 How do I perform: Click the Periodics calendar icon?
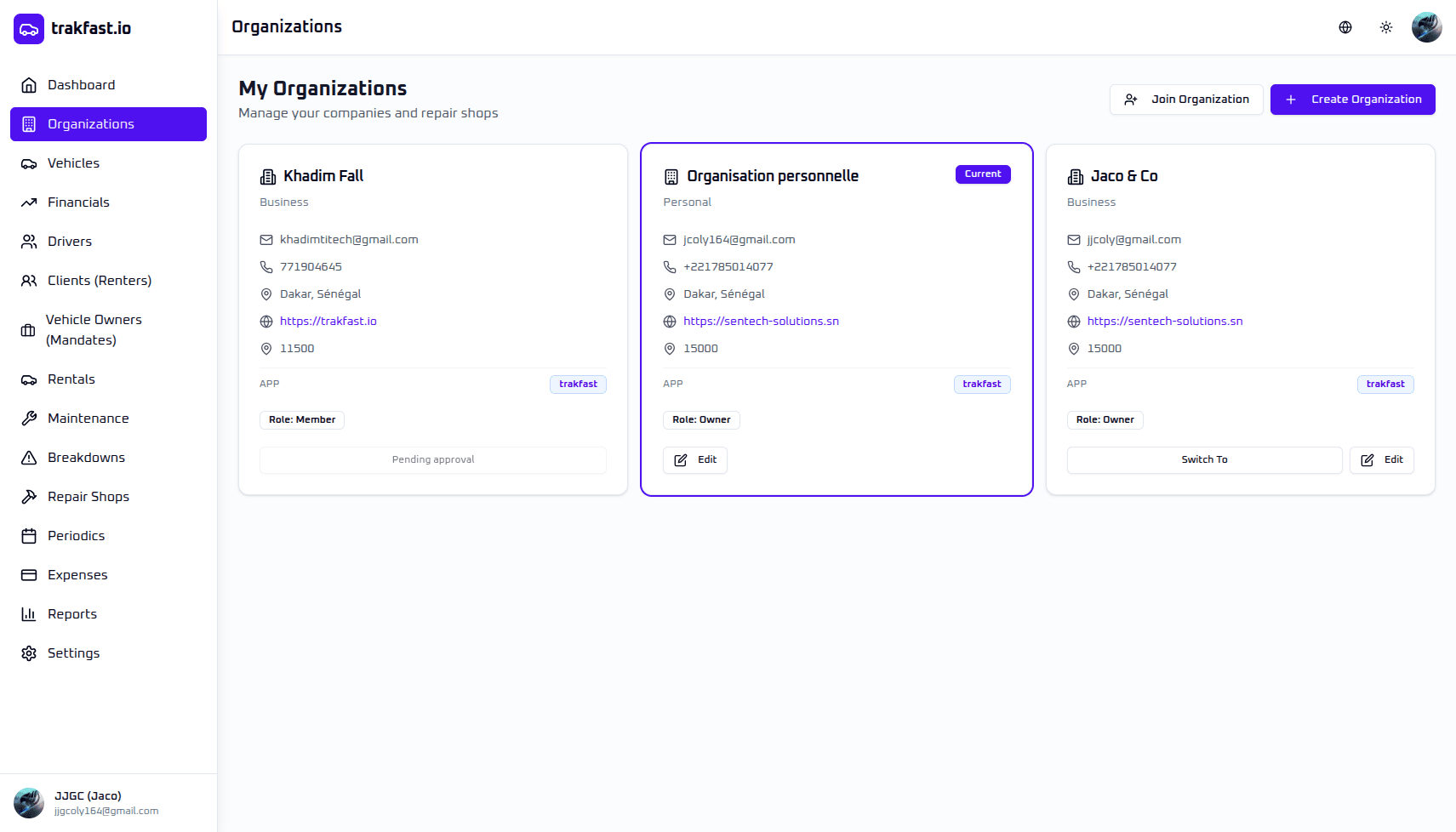[29, 536]
